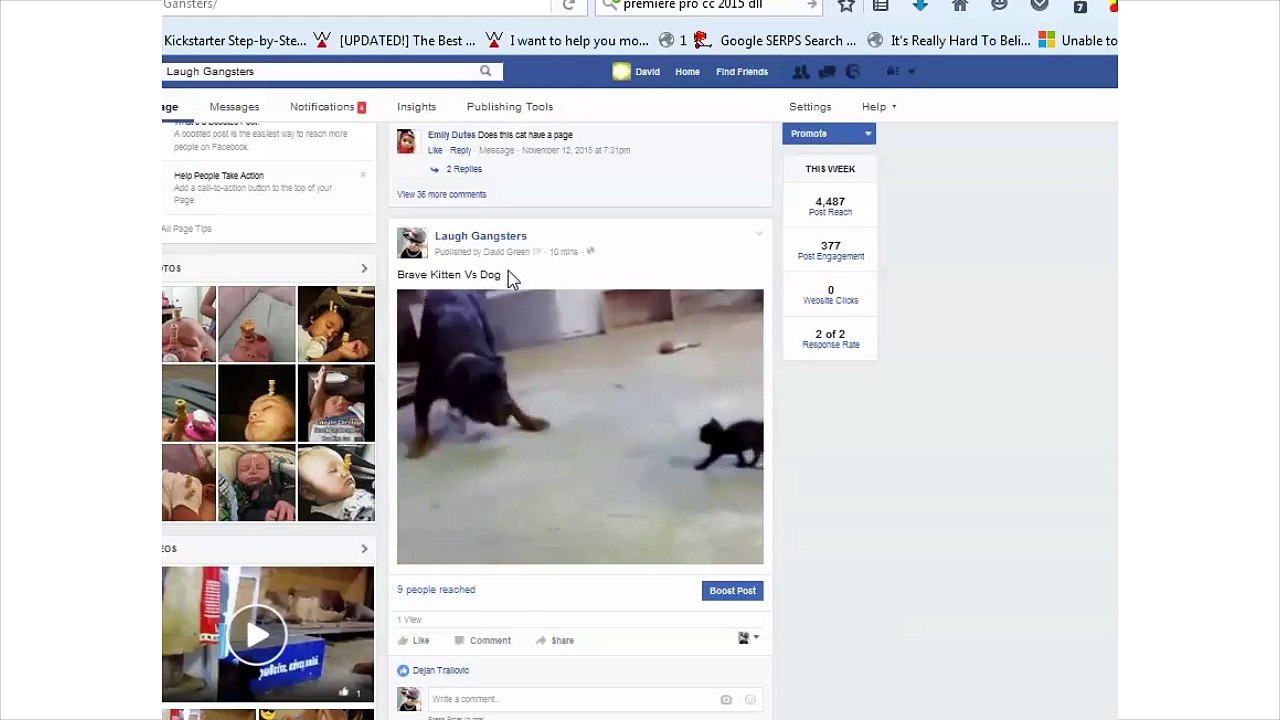The height and width of the screenshot is (720, 1280).
Task: Click the David profile picture icon
Action: (x=621, y=71)
